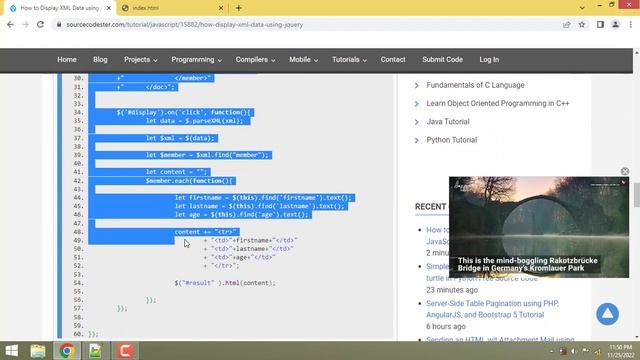Expand the Compilers dropdown menu

255,60
